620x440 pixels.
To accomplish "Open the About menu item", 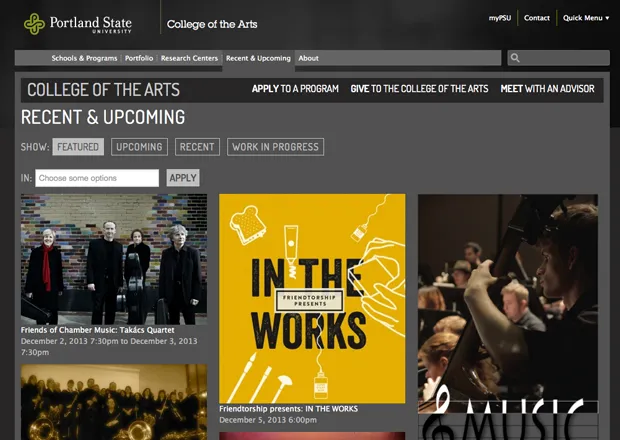I will [308, 58].
